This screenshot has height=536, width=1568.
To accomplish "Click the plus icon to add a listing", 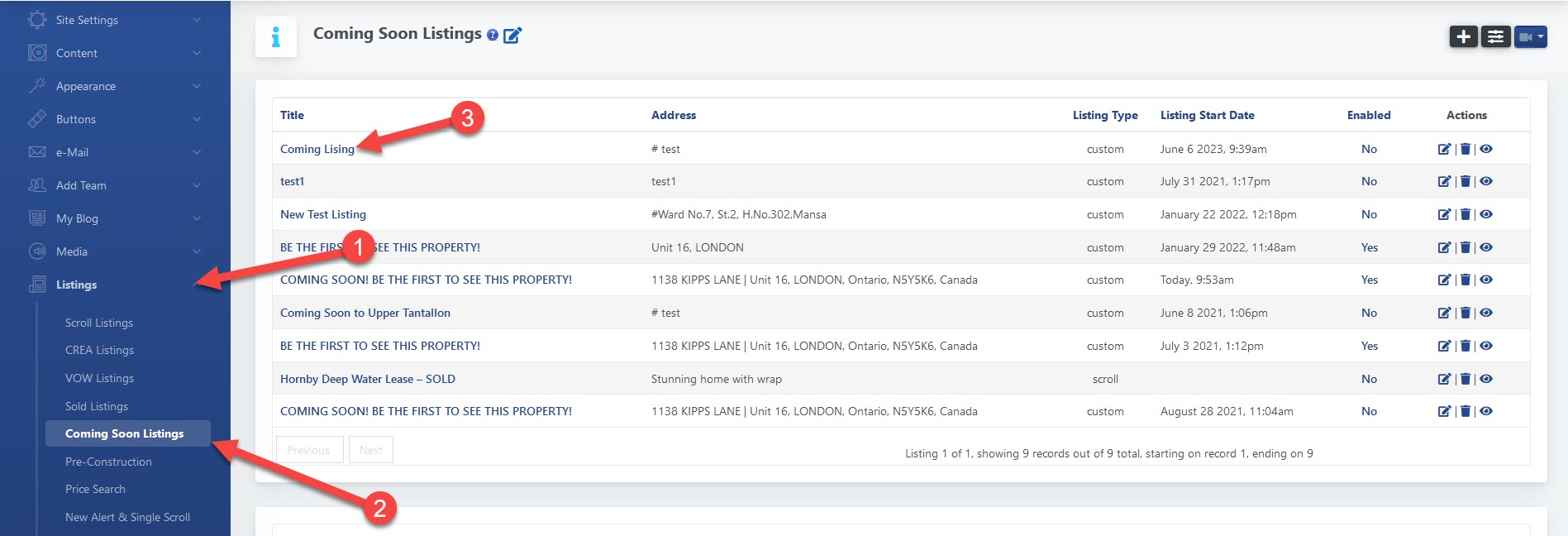I will 1463,36.
